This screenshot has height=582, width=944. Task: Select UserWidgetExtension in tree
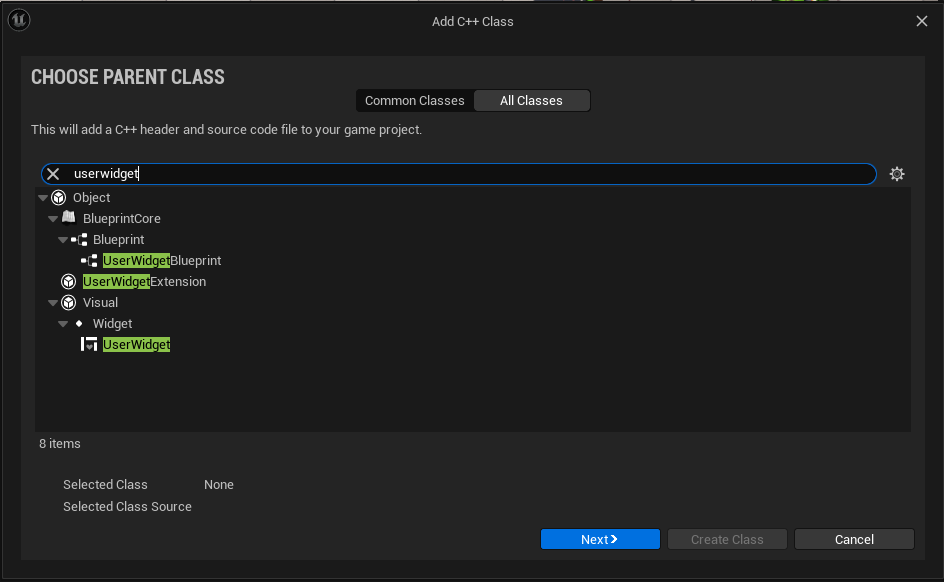point(144,282)
